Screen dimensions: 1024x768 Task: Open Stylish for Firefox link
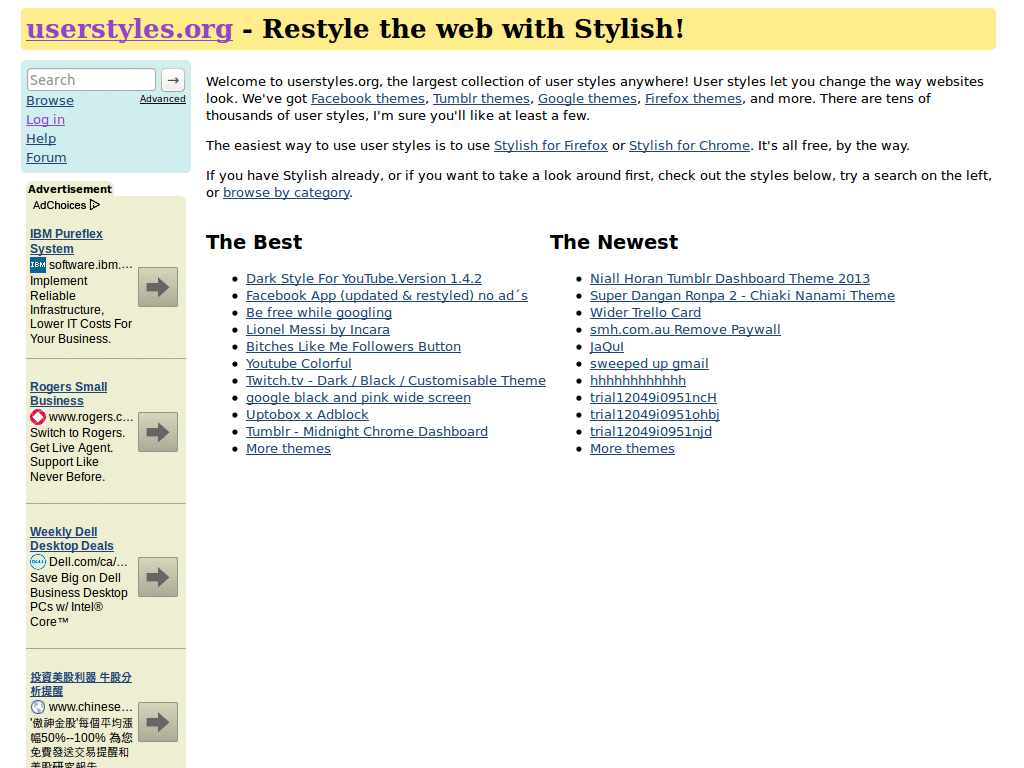(x=551, y=146)
